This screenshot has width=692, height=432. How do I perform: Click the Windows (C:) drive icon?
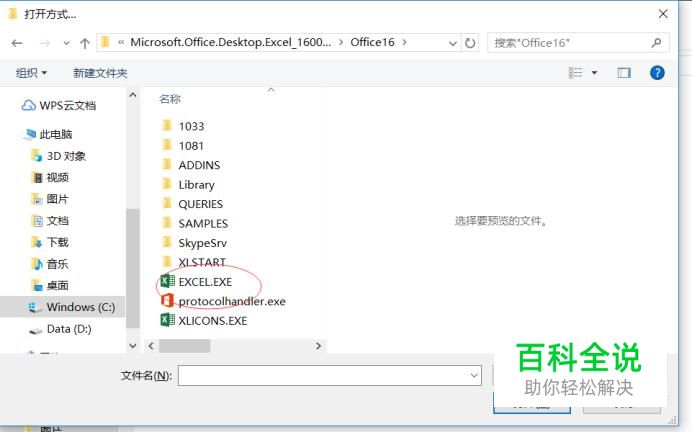point(35,307)
